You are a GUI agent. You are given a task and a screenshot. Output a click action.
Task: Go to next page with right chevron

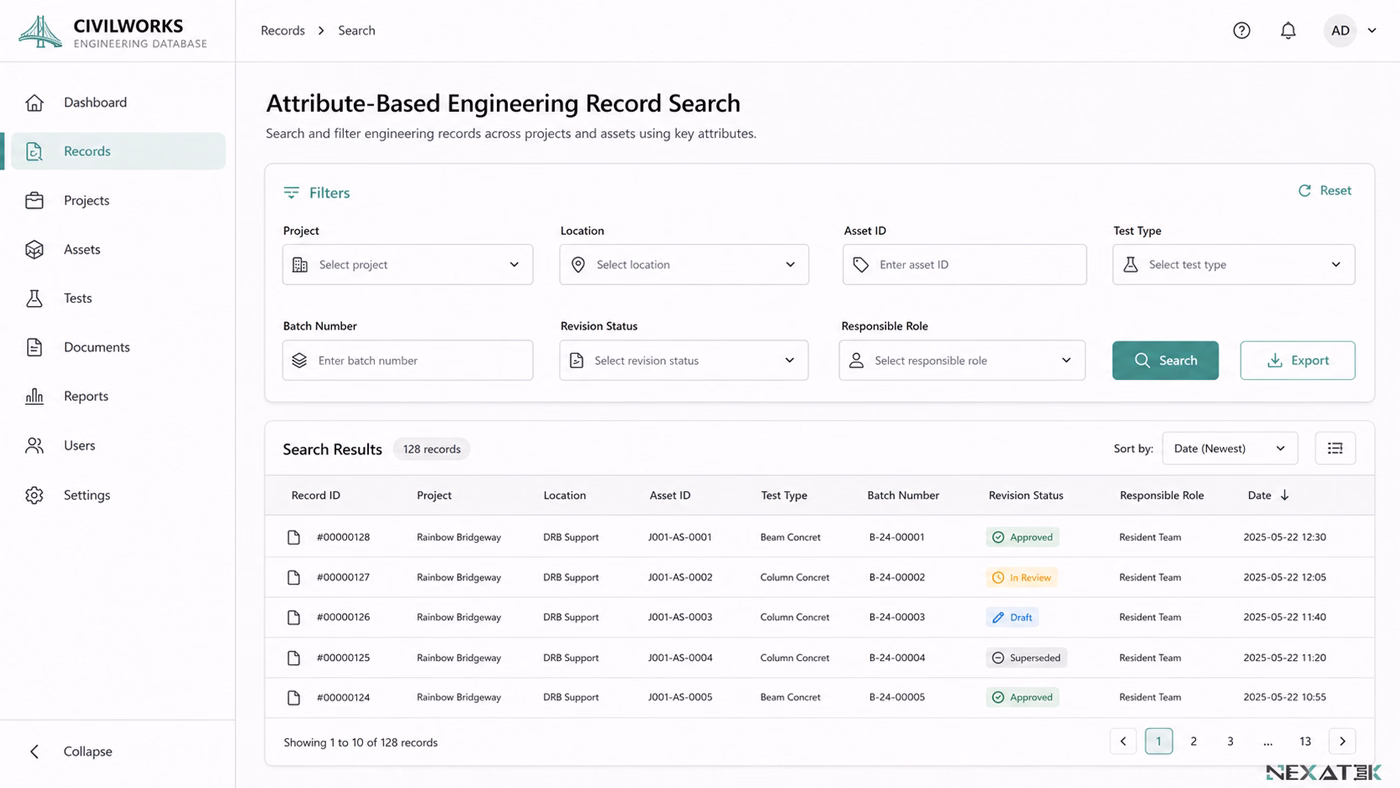(1342, 741)
